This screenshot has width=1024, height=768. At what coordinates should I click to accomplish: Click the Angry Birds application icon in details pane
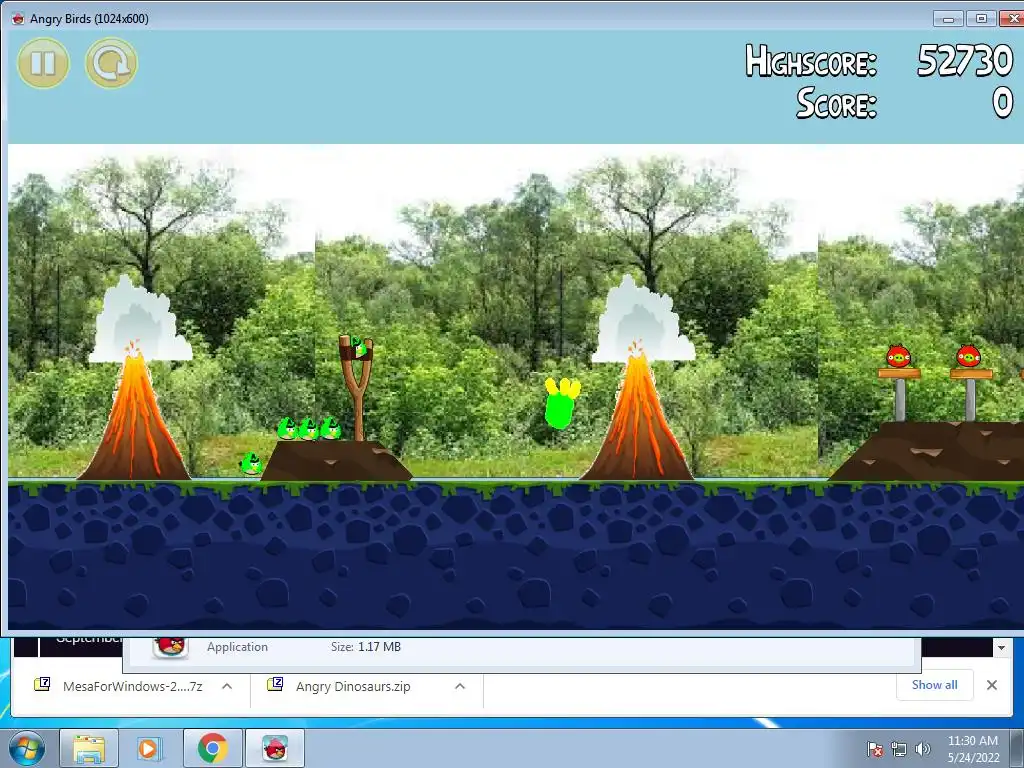click(x=170, y=646)
